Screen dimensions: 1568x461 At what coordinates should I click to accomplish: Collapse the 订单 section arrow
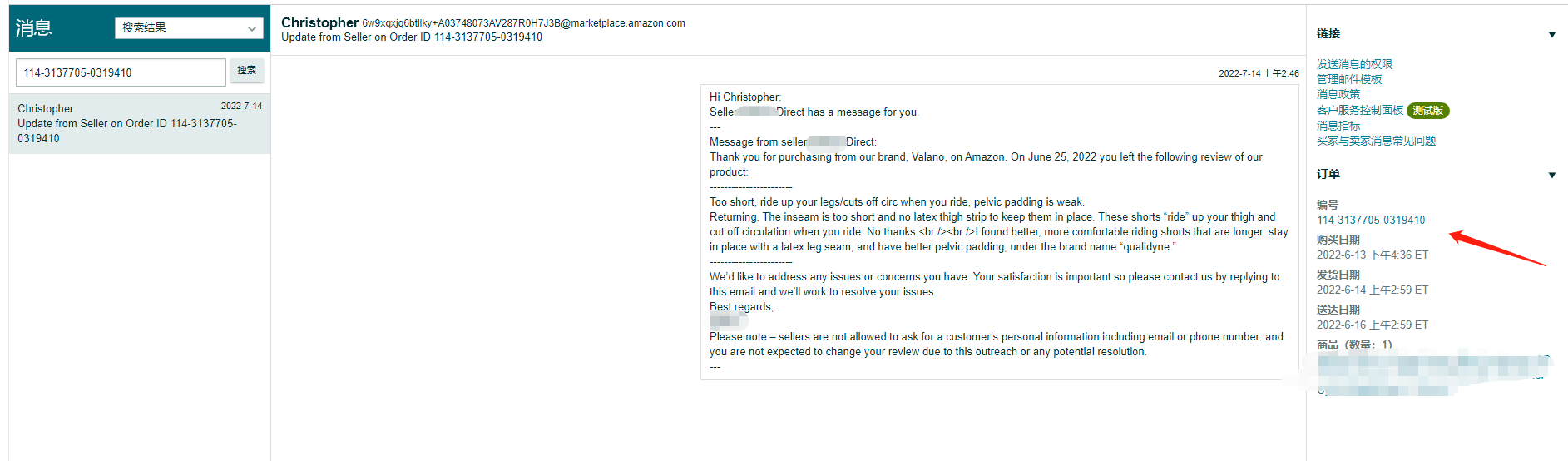1551,175
